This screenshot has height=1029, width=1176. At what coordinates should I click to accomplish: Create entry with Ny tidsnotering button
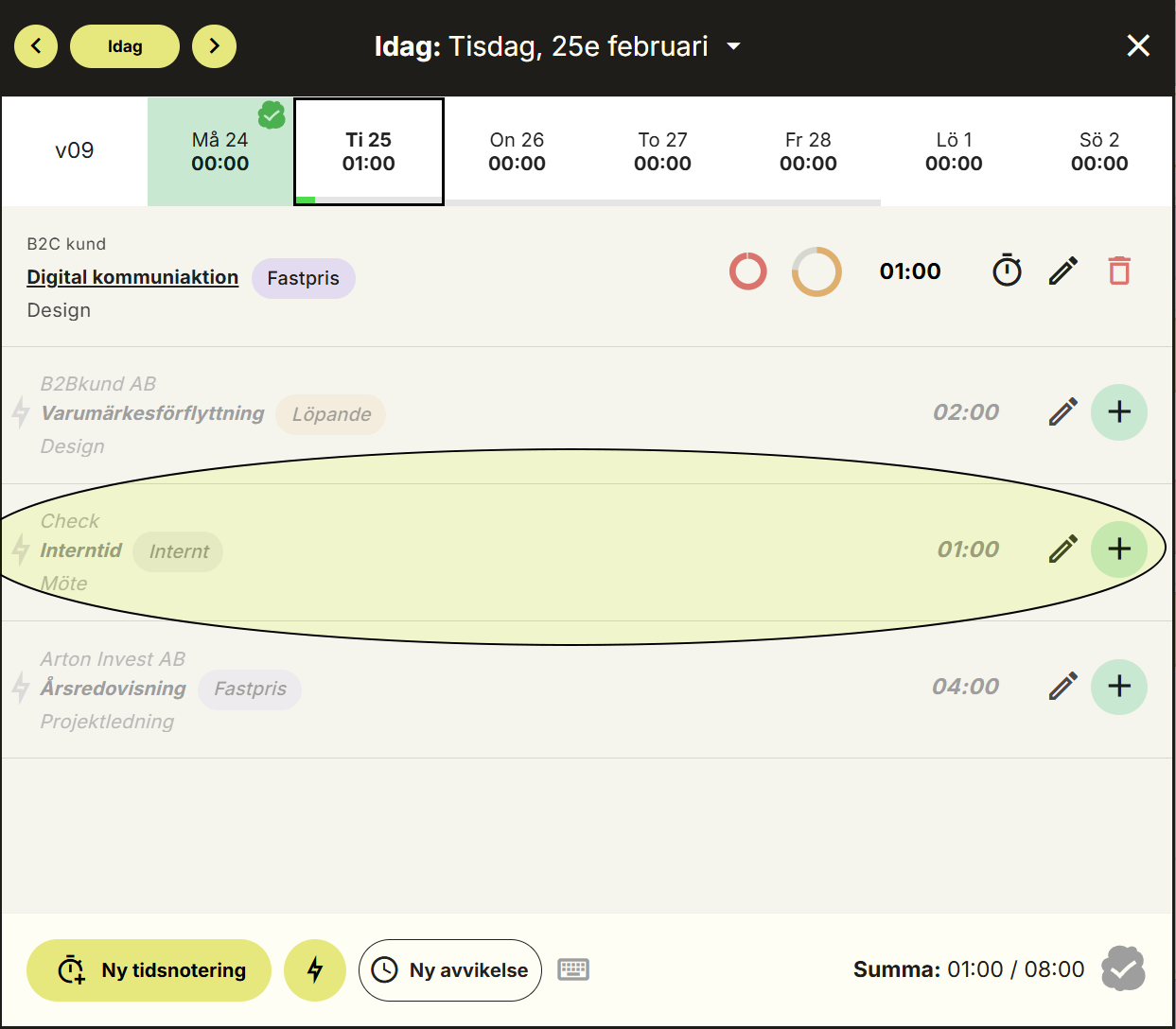149,970
